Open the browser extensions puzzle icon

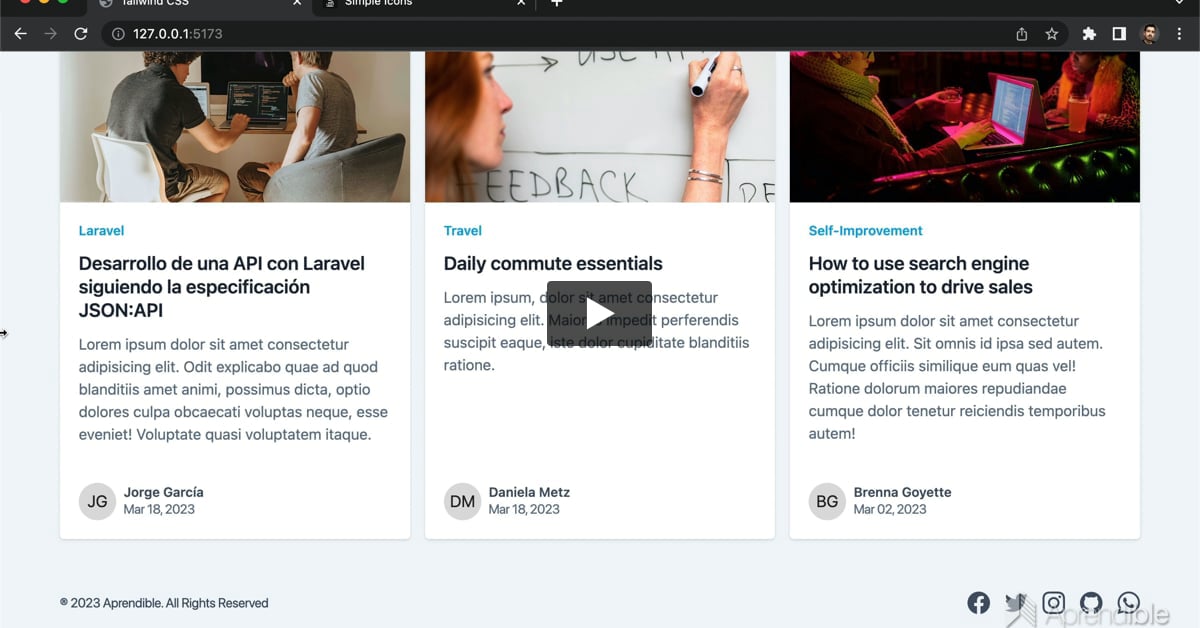(1089, 34)
